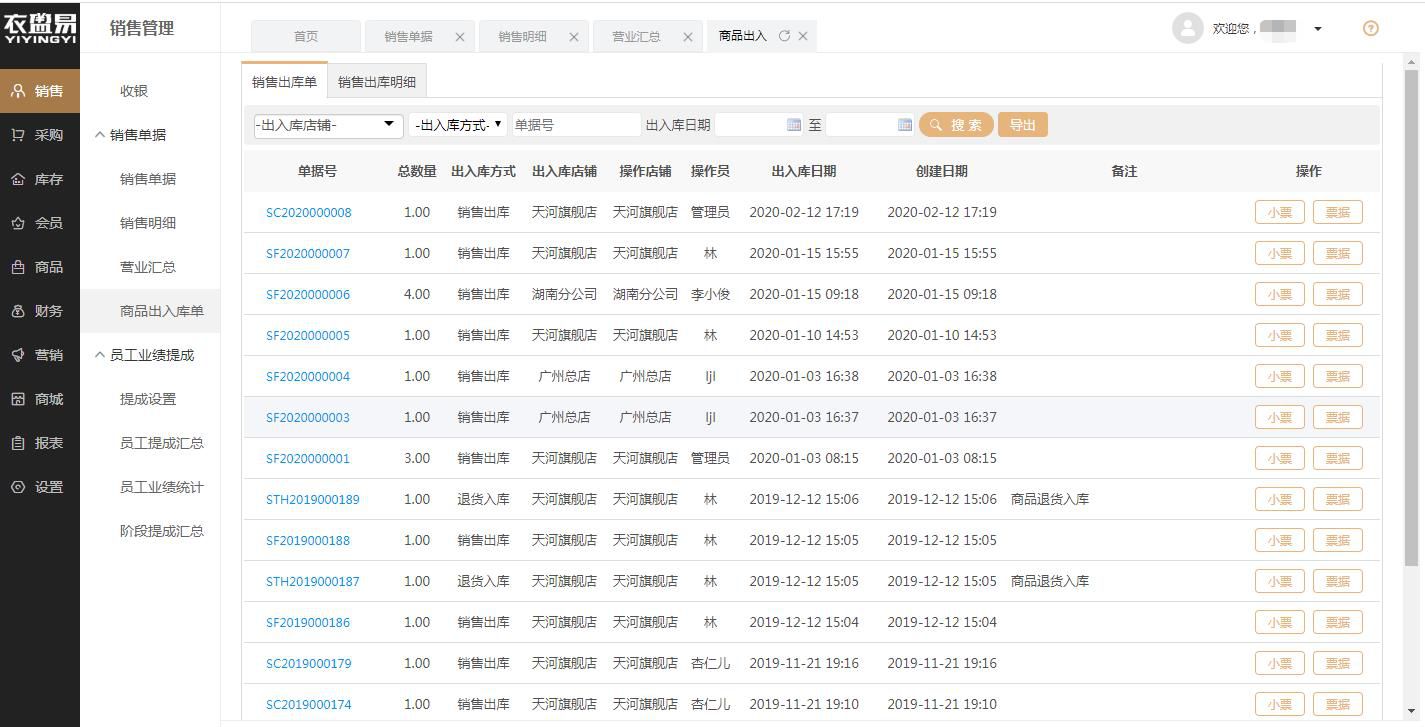Screen dimensions: 1425x727
Task: Switch to the 销售出库明细 tab
Action: pyautogui.click(x=377, y=81)
